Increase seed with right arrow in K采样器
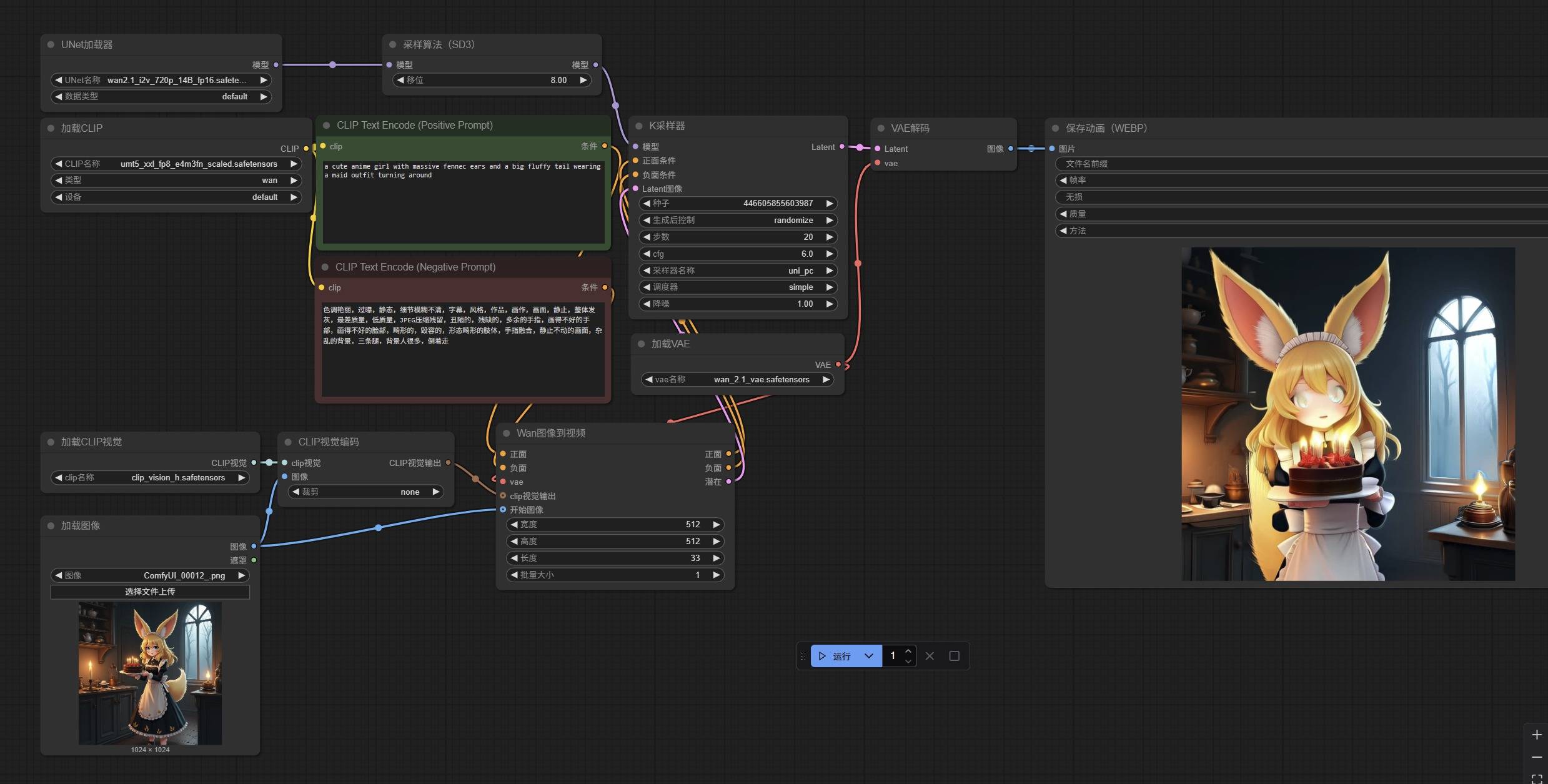This screenshot has height=784, width=1548. (830, 204)
